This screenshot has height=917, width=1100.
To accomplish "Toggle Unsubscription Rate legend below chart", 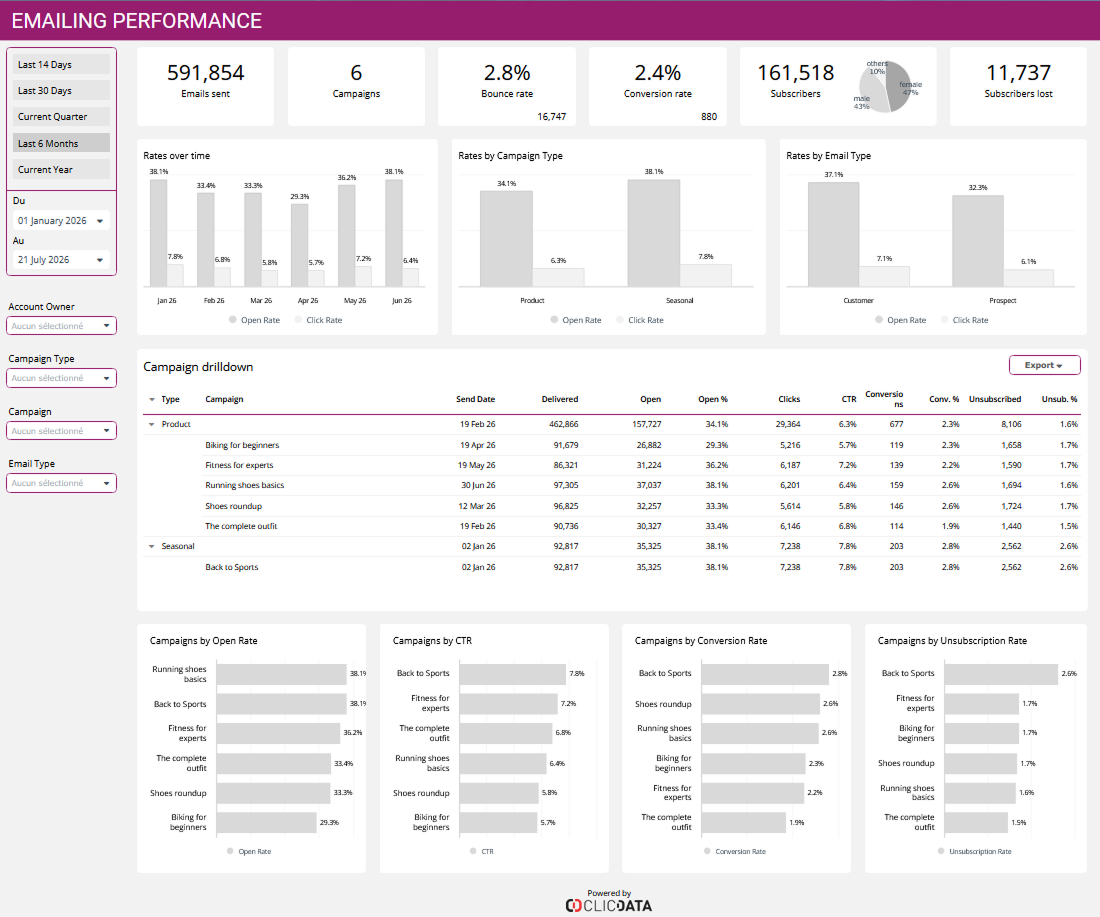I will [x=974, y=851].
